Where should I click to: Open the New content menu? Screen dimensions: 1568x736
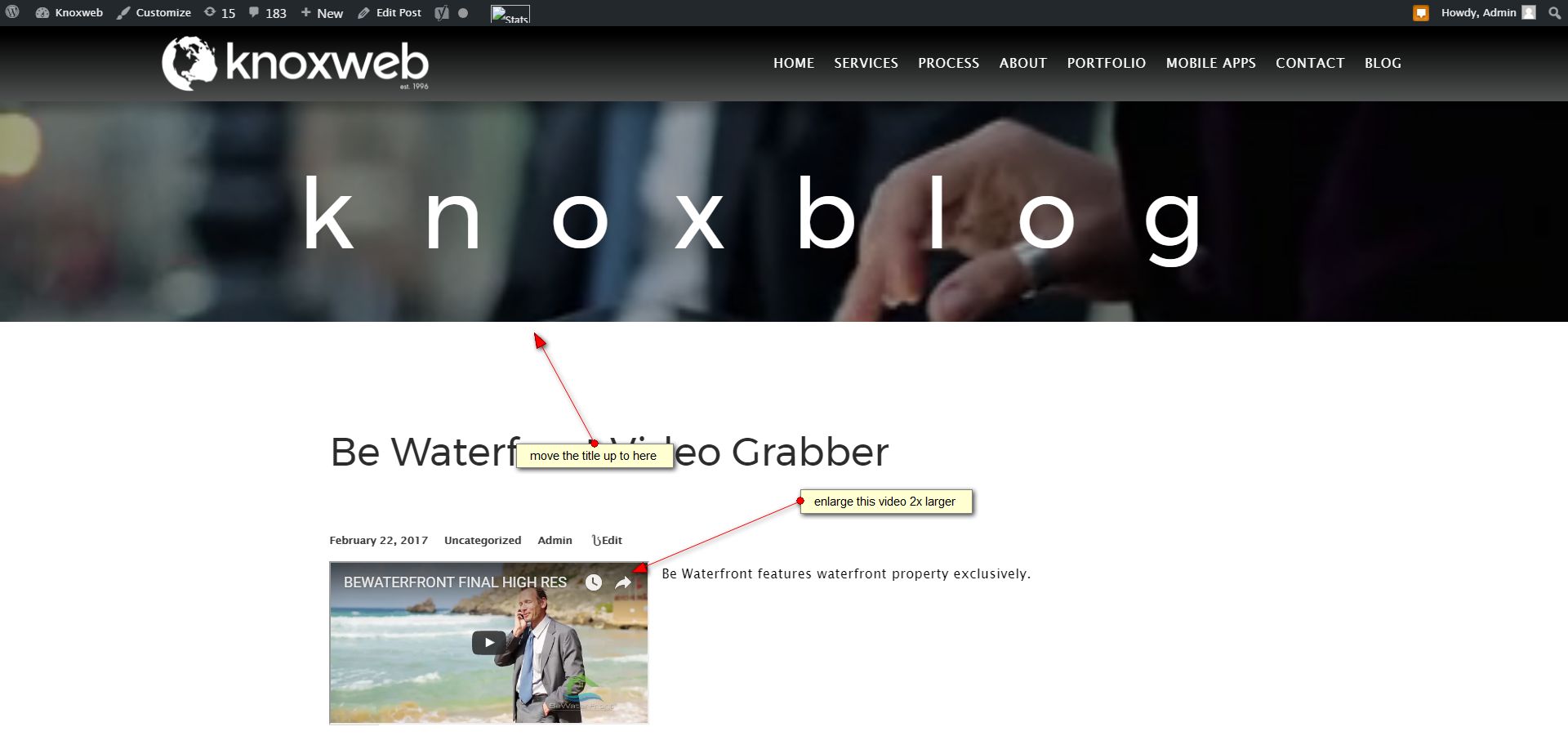(x=322, y=12)
